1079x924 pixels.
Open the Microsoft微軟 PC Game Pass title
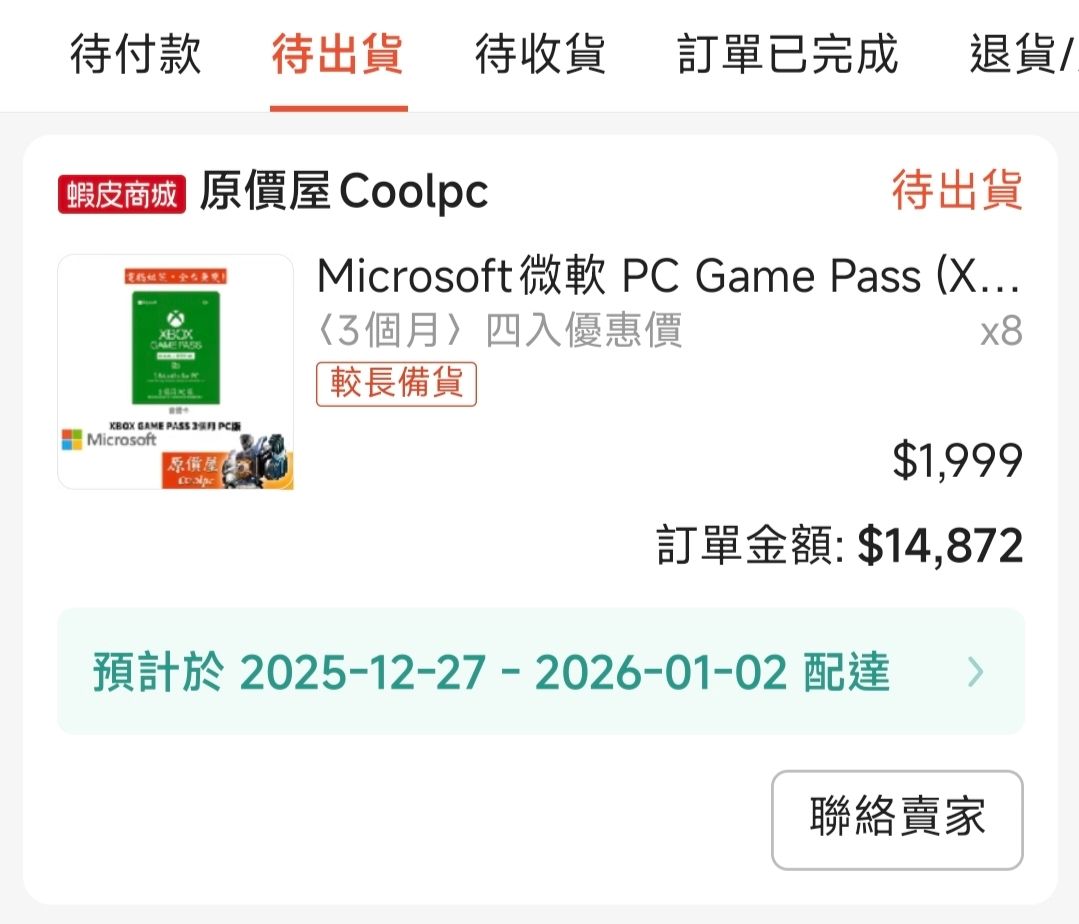(x=668, y=276)
